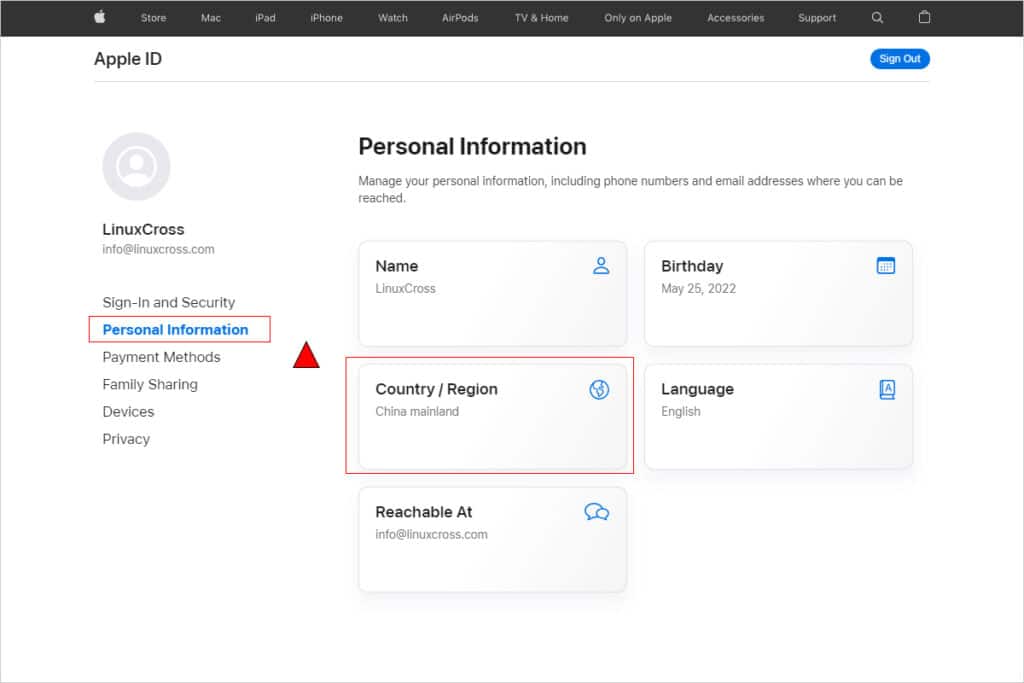The width and height of the screenshot is (1024, 683).
Task: Open the iPad menu
Action: (x=265, y=18)
